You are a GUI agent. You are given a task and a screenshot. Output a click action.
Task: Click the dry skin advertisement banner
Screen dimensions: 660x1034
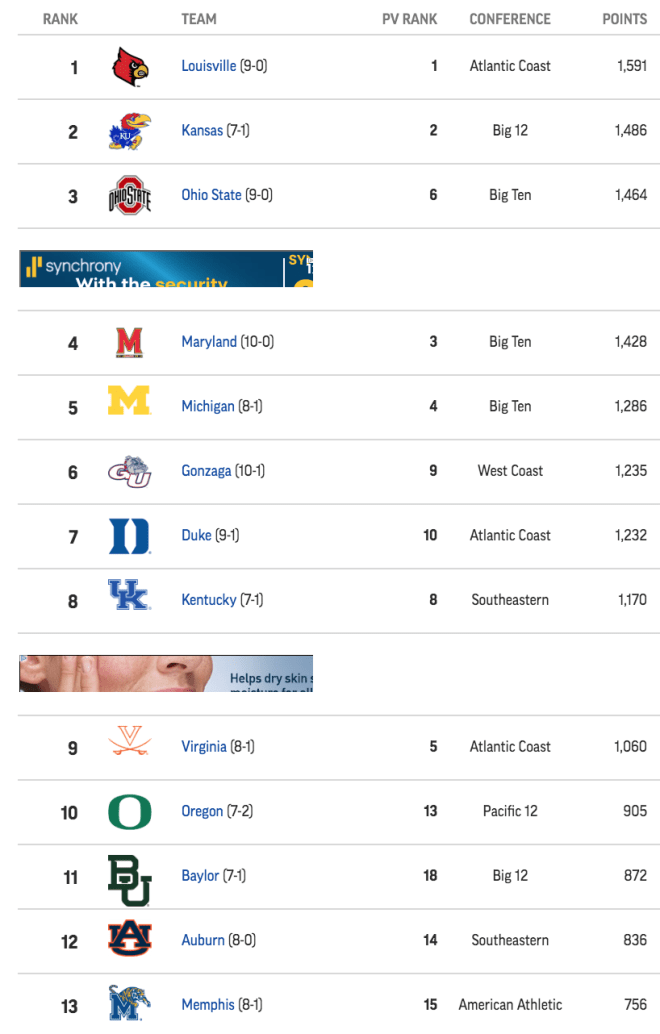click(x=166, y=673)
